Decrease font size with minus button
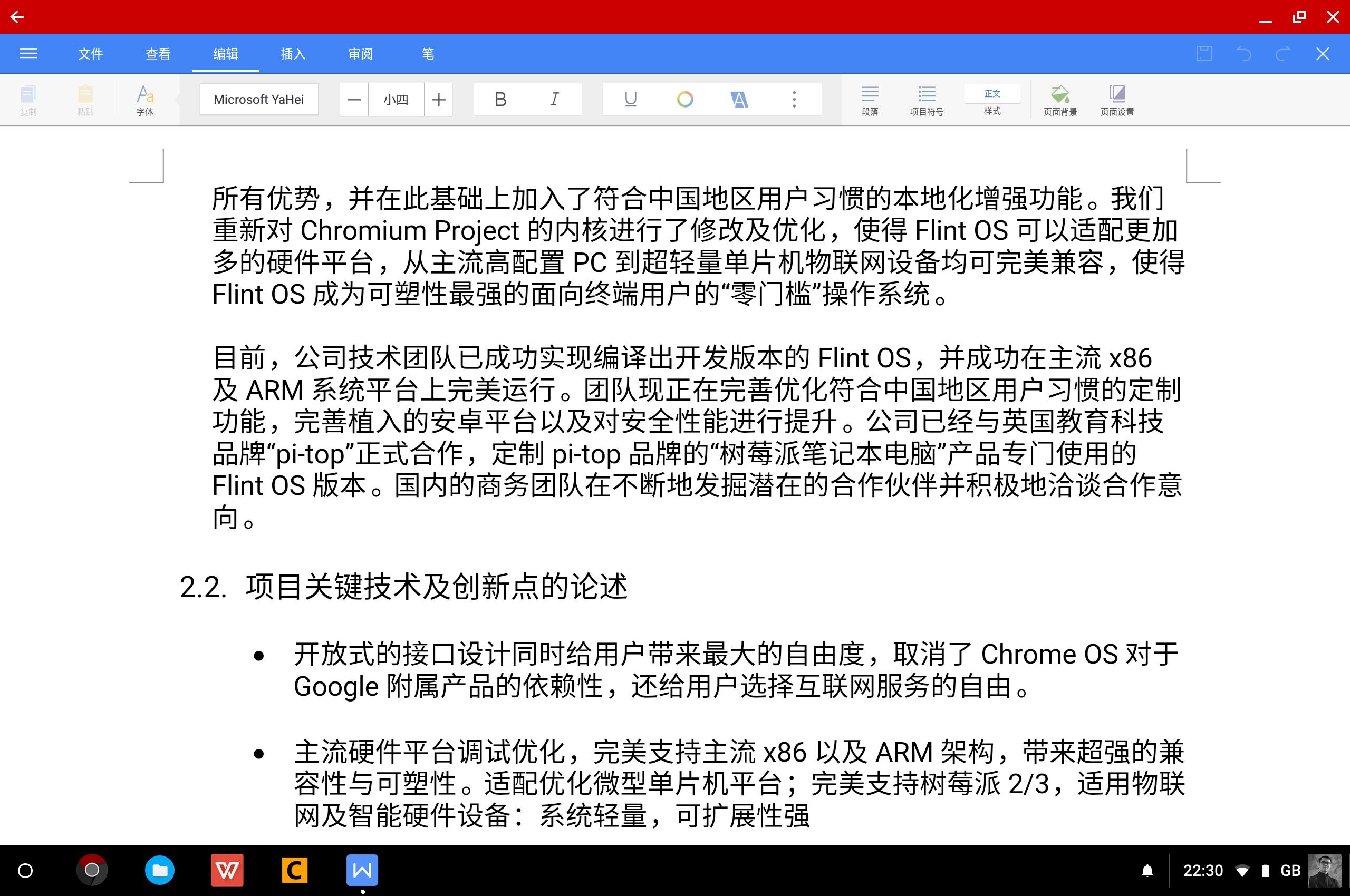The height and width of the screenshot is (896, 1350). click(354, 100)
